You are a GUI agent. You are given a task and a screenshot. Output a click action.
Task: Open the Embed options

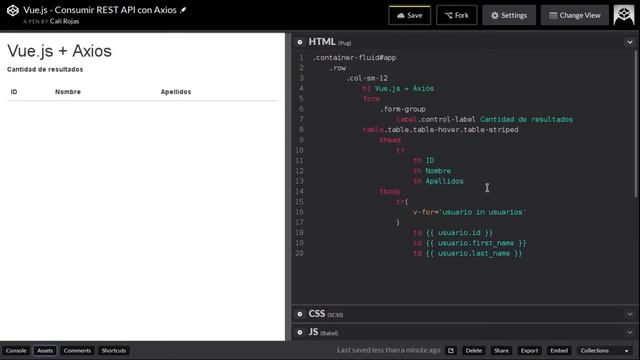[x=559, y=351]
